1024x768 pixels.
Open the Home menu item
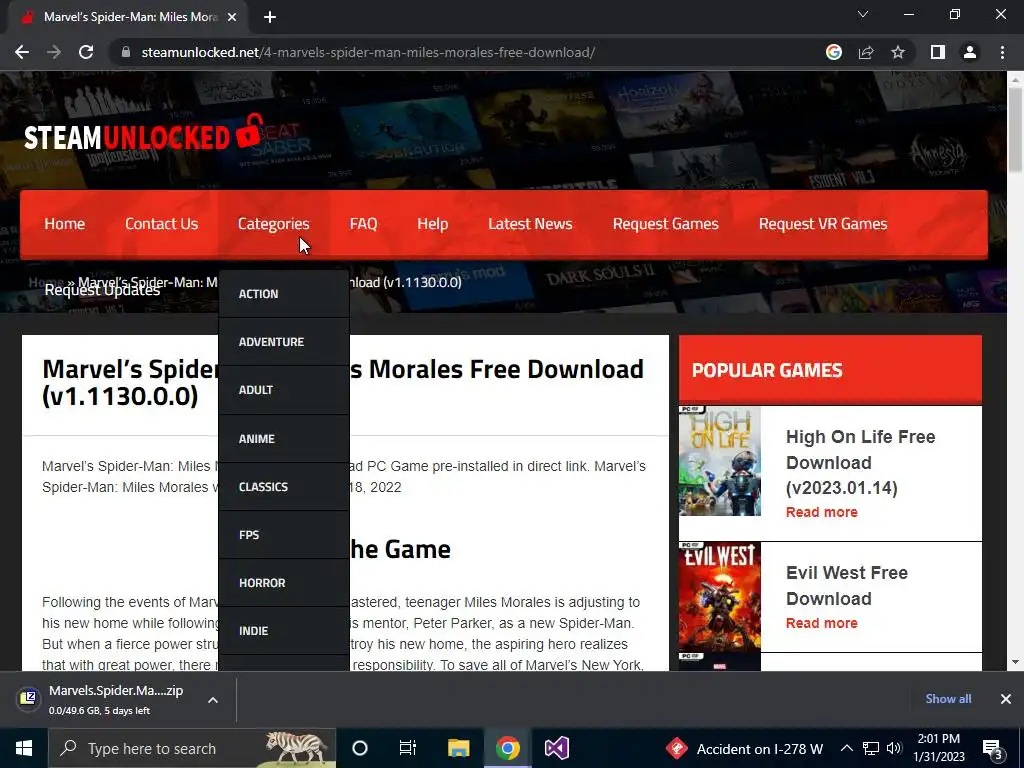[65, 224]
